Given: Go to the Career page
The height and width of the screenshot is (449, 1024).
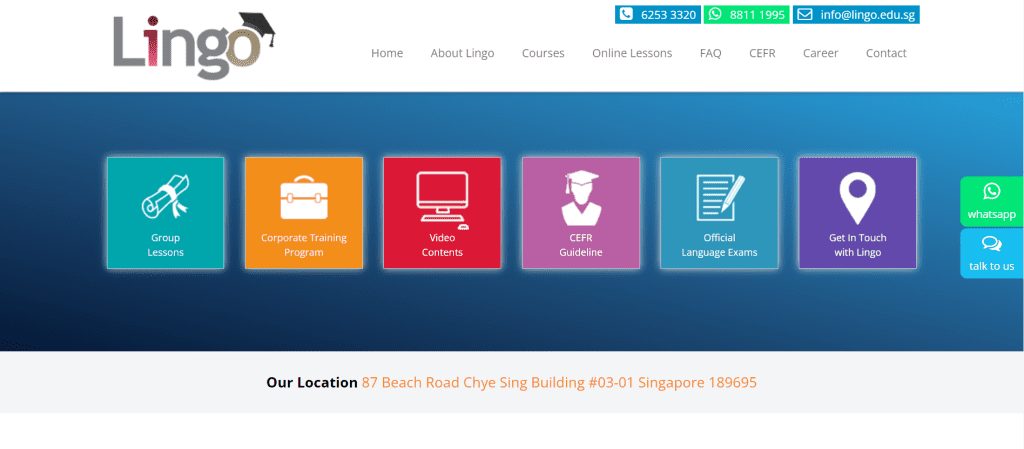Looking at the screenshot, I should point(821,54).
